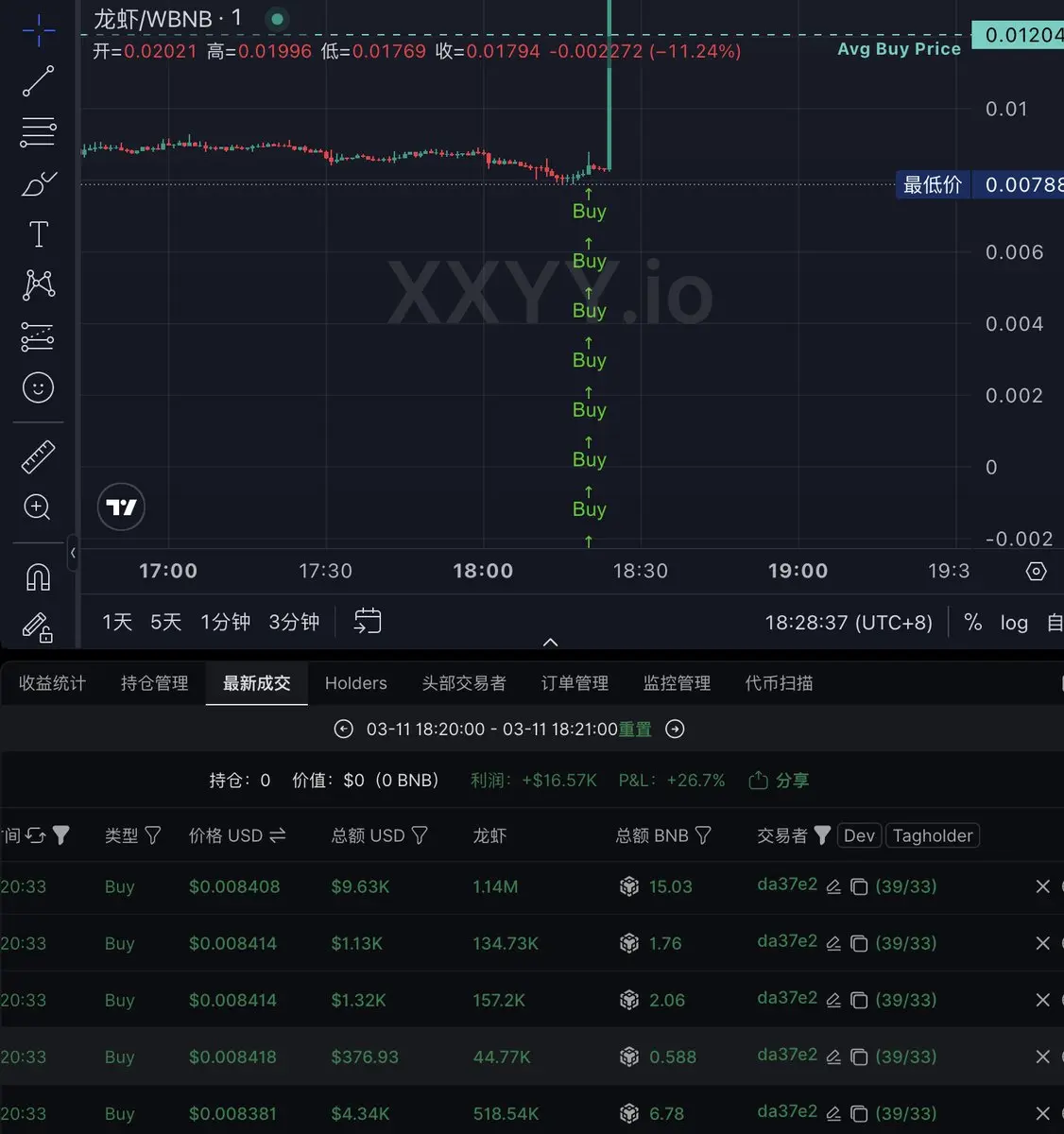Open the Holders tab
This screenshot has width=1064, height=1134.
click(356, 683)
